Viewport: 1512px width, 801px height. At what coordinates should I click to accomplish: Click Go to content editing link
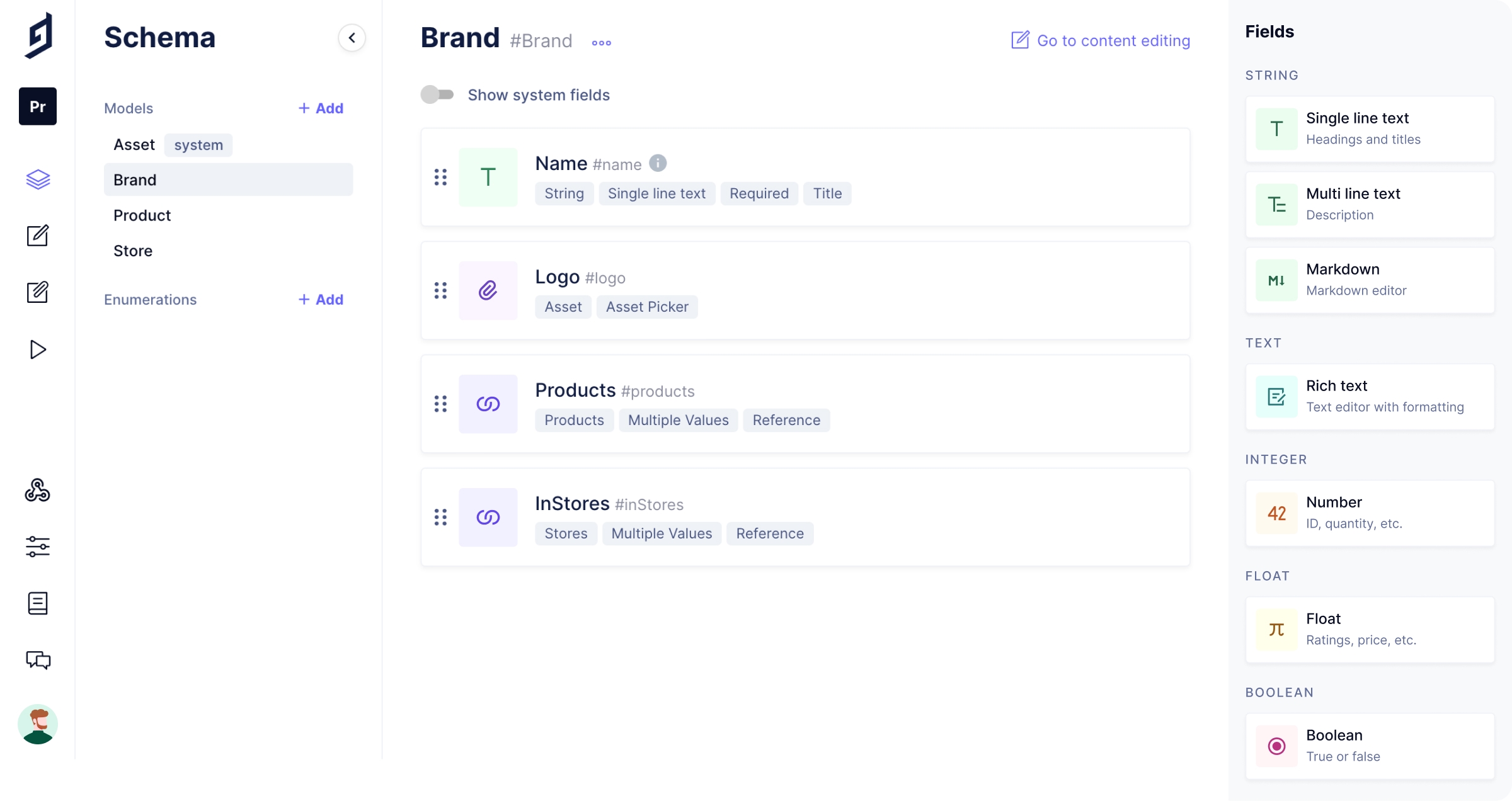(x=1101, y=40)
